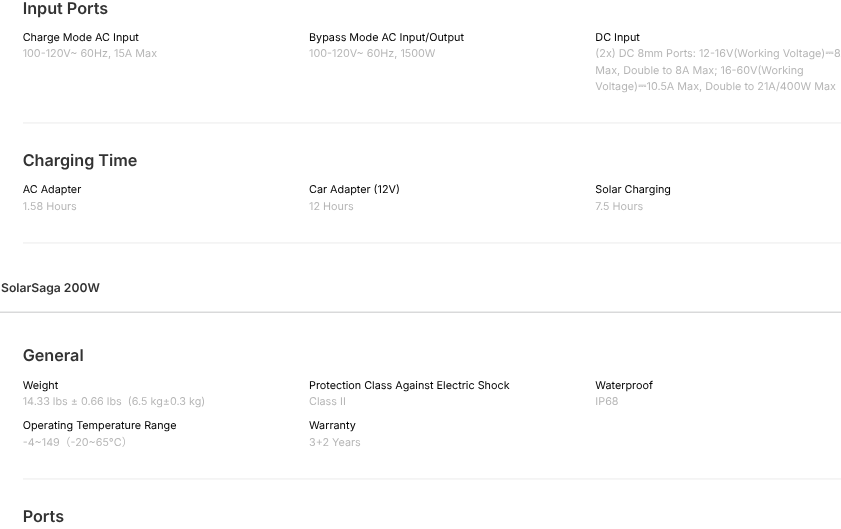Click the Car Adapter (12V) label
Image resolution: width=841 pixels, height=529 pixels.
pyautogui.click(x=354, y=189)
